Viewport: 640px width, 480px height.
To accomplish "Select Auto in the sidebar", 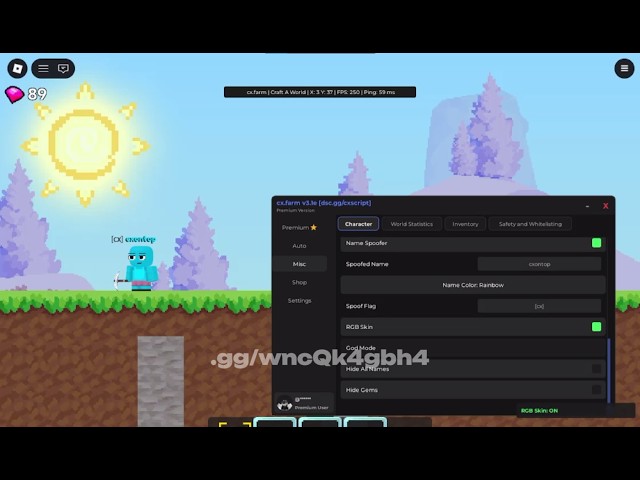I will point(299,246).
